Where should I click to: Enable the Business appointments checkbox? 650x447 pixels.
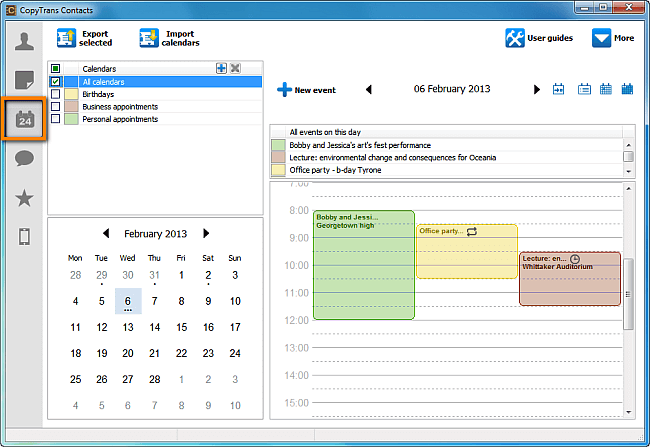(56, 107)
